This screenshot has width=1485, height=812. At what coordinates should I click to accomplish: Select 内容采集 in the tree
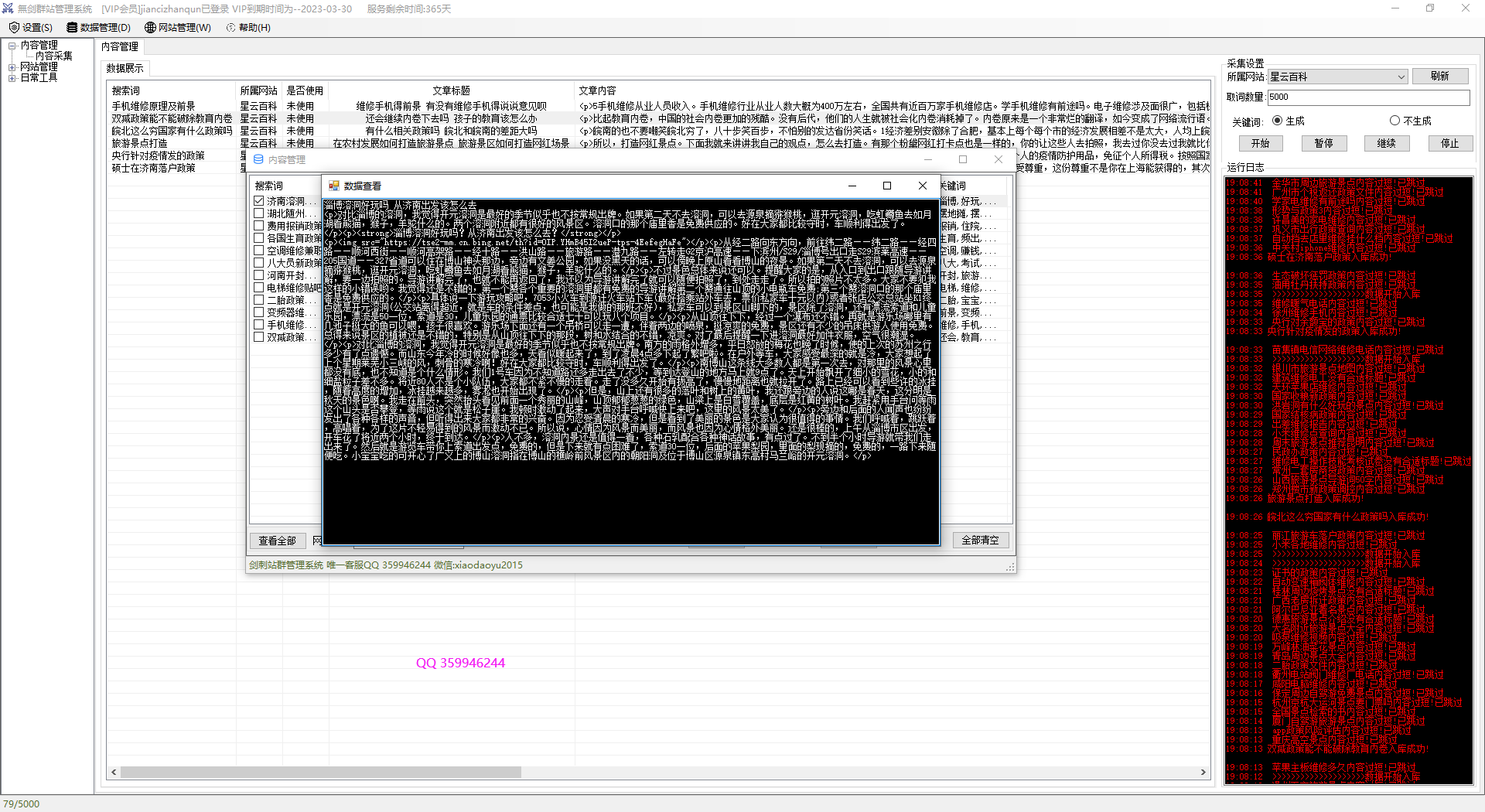click(x=54, y=56)
